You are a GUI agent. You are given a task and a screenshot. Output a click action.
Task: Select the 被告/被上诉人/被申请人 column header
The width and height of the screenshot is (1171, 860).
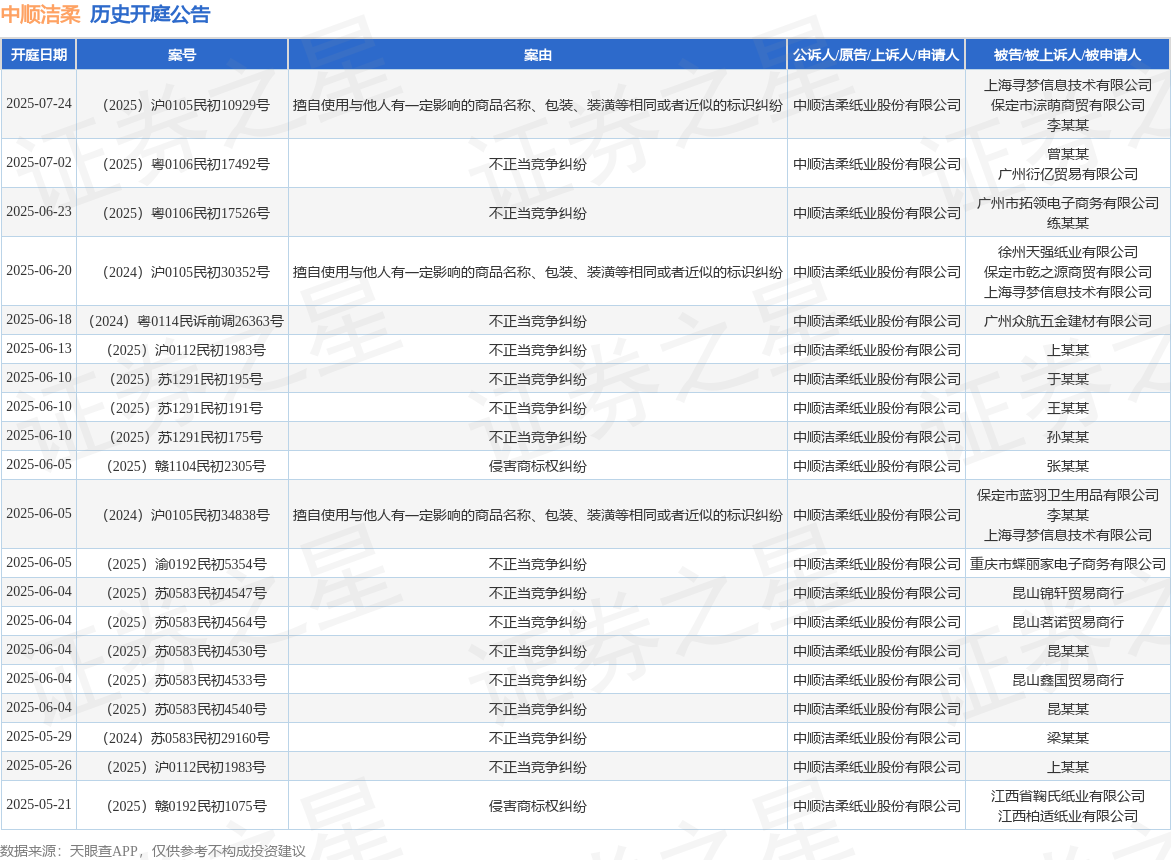tap(1067, 54)
